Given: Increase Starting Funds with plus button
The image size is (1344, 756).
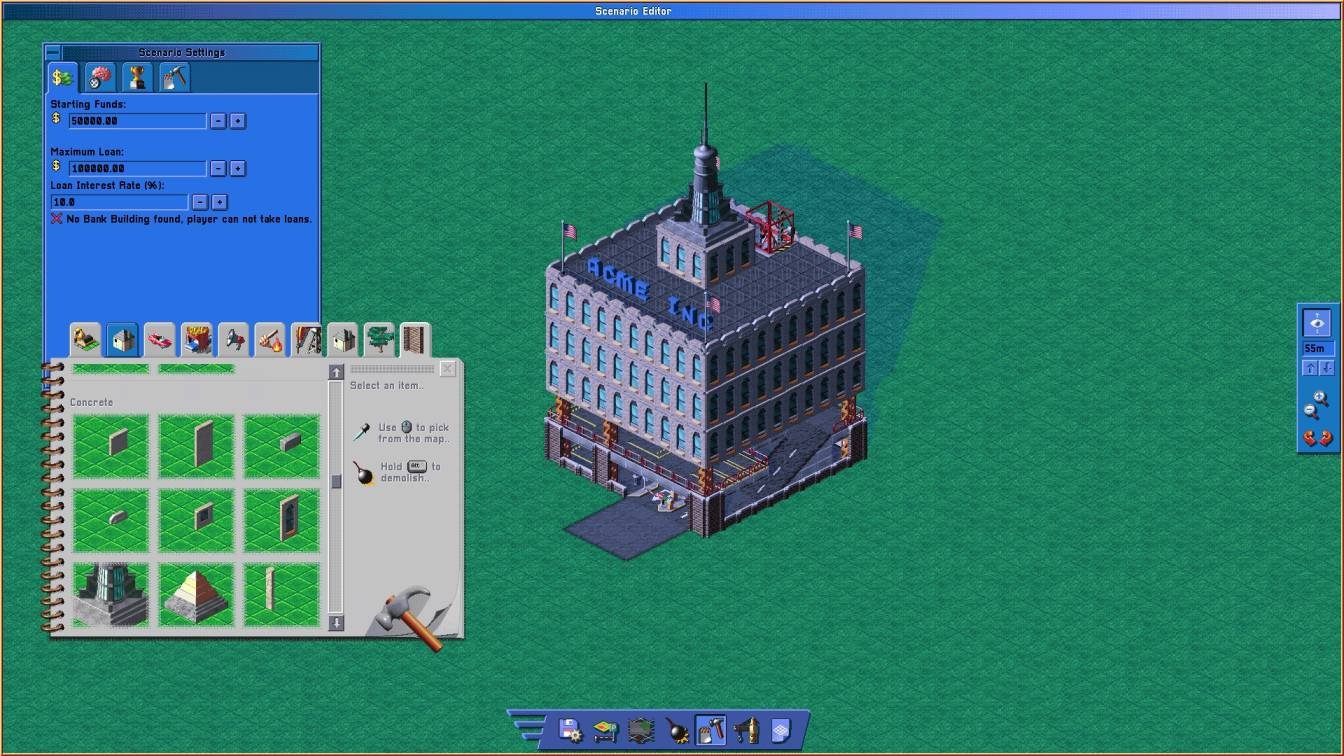Looking at the screenshot, I should (238, 121).
